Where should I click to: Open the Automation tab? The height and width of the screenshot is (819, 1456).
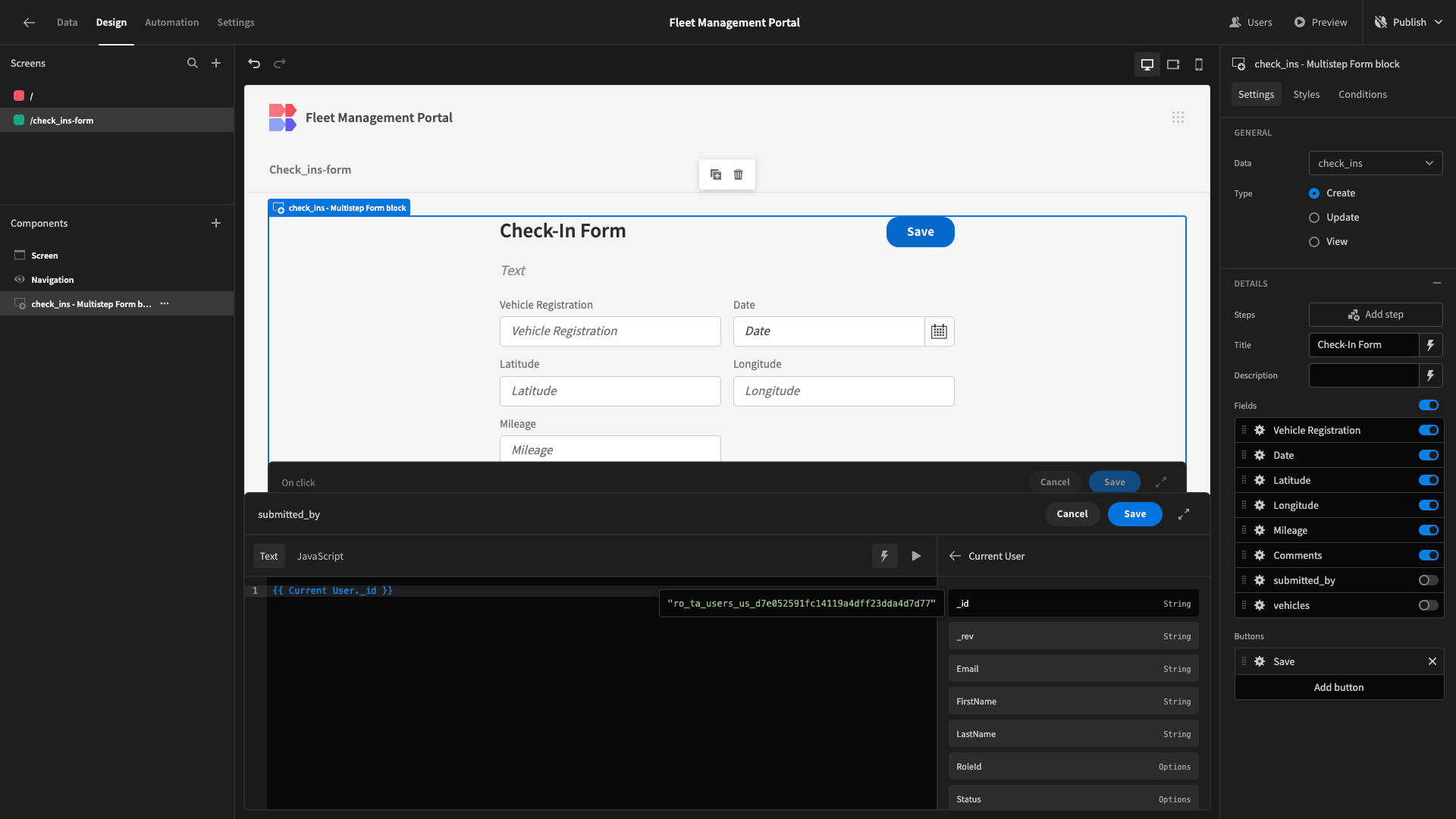coord(172,23)
